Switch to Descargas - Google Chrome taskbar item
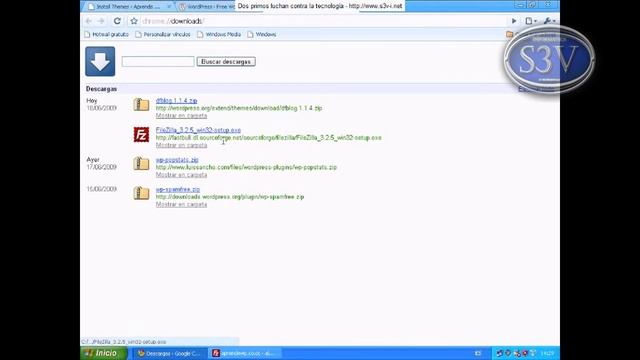Image resolution: width=640 pixels, height=360 pixels. (169, 353)
